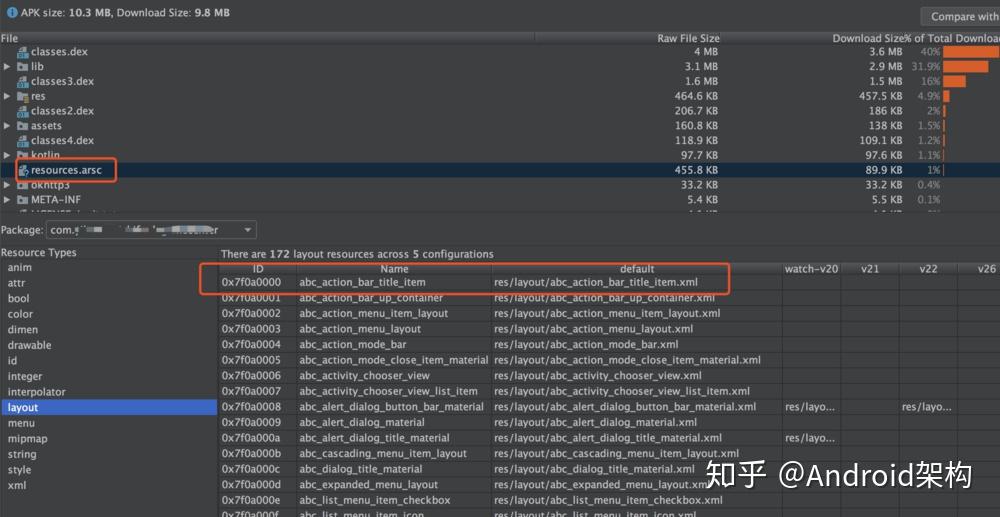Select the id resource type
The image size is (1000, 517).
pos(13,361)
